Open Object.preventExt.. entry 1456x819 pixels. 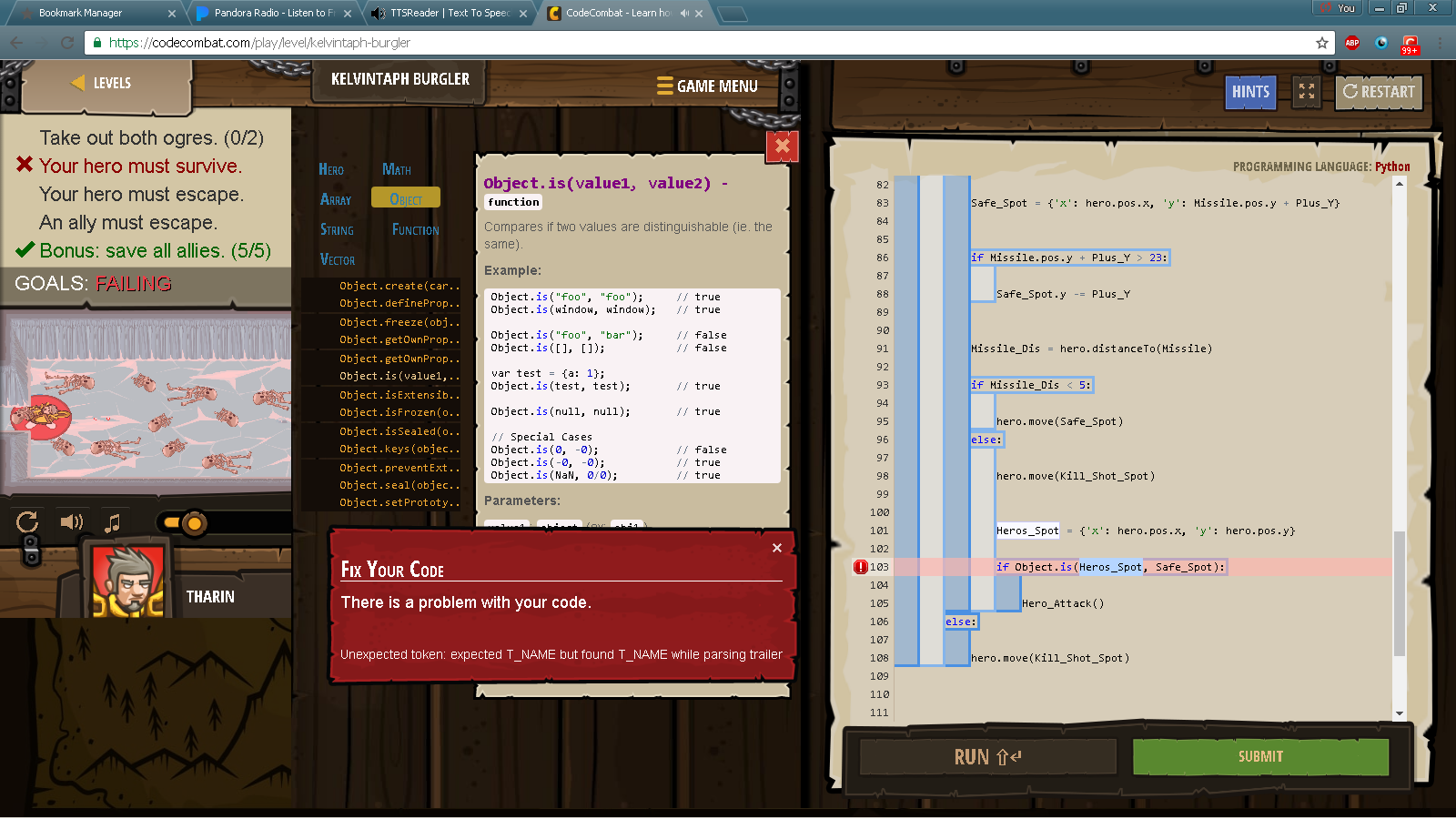click(399, 468)
